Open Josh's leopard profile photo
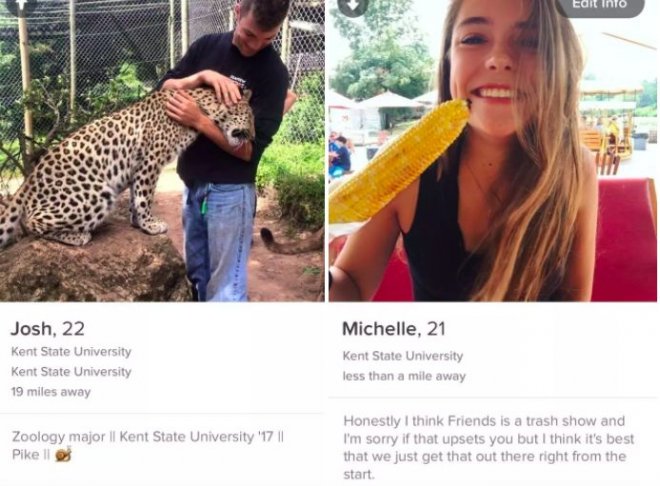 pyautogui.click(x=162, y=151)
